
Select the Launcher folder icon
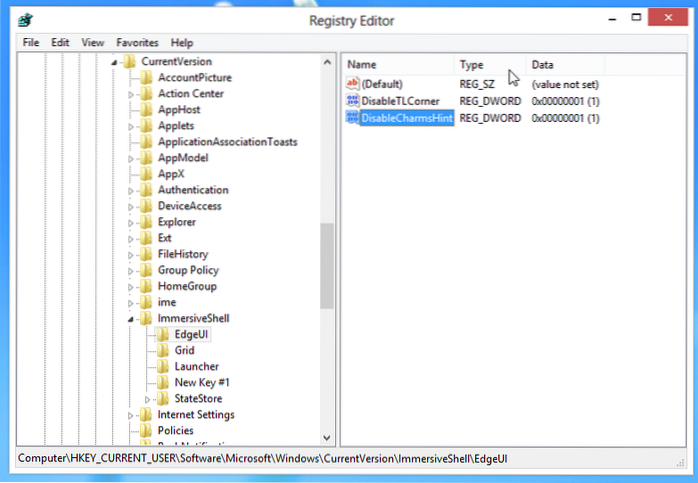[x=163, y=366]
